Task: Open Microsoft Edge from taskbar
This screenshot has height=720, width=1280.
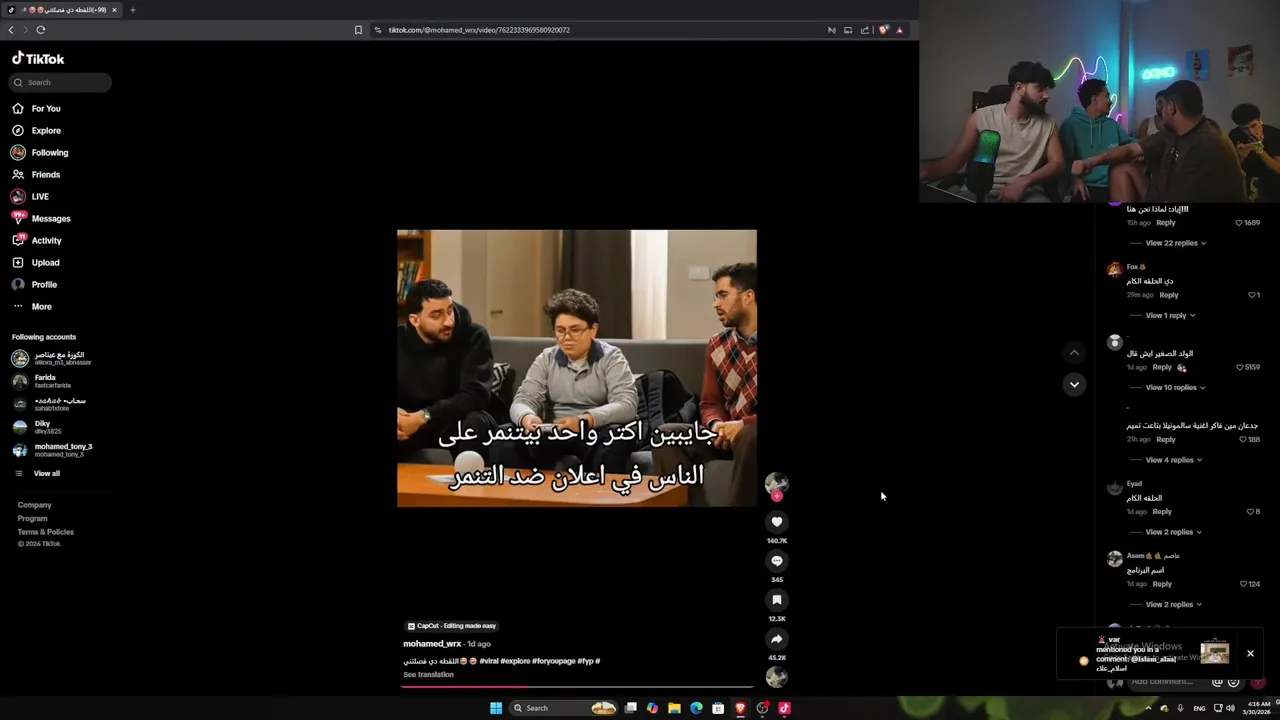Action: (696, 708)
